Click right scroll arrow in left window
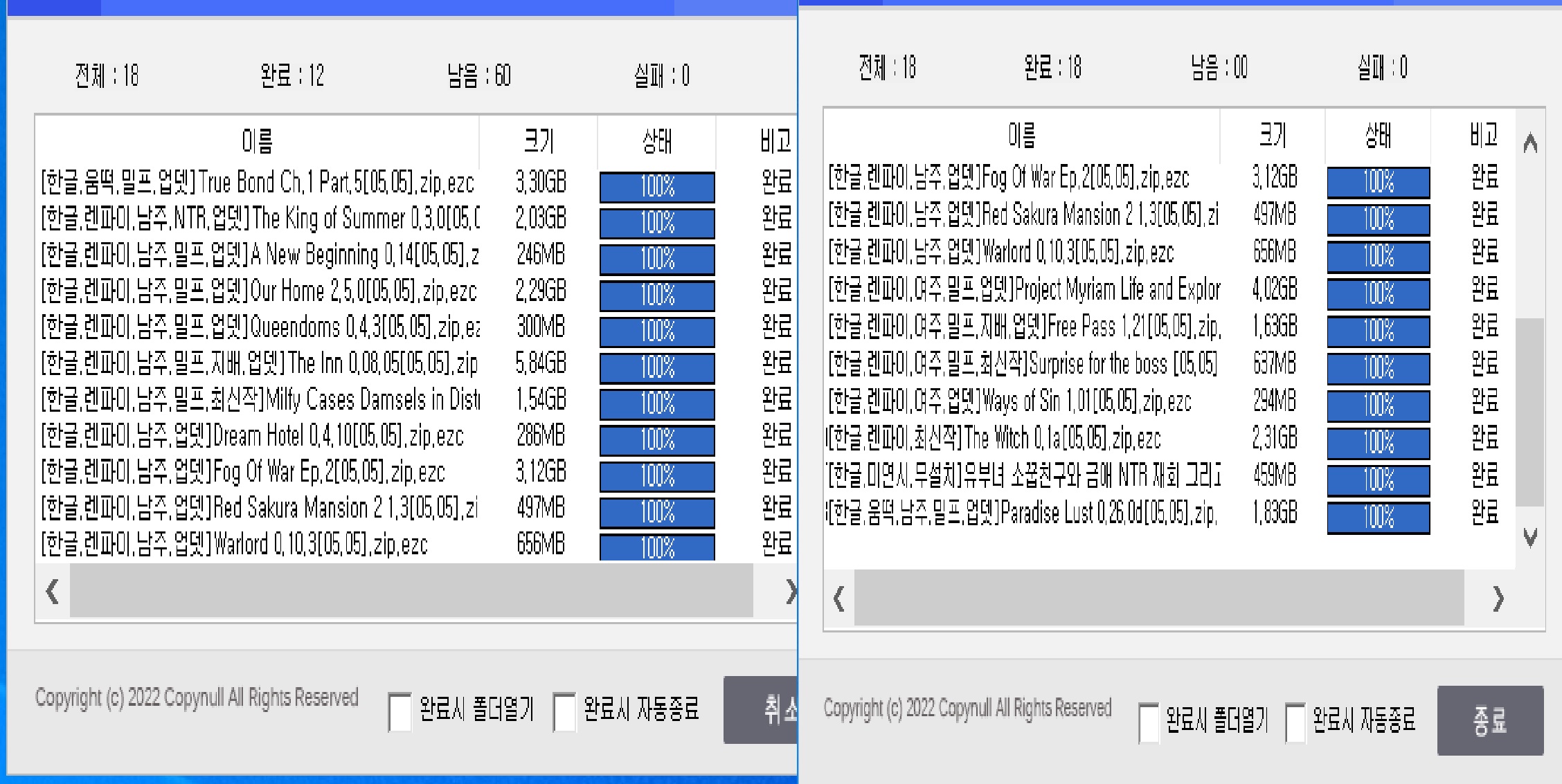Image resolution: width=1562 pixels, height=784 pixels. (x=790, y=592)
